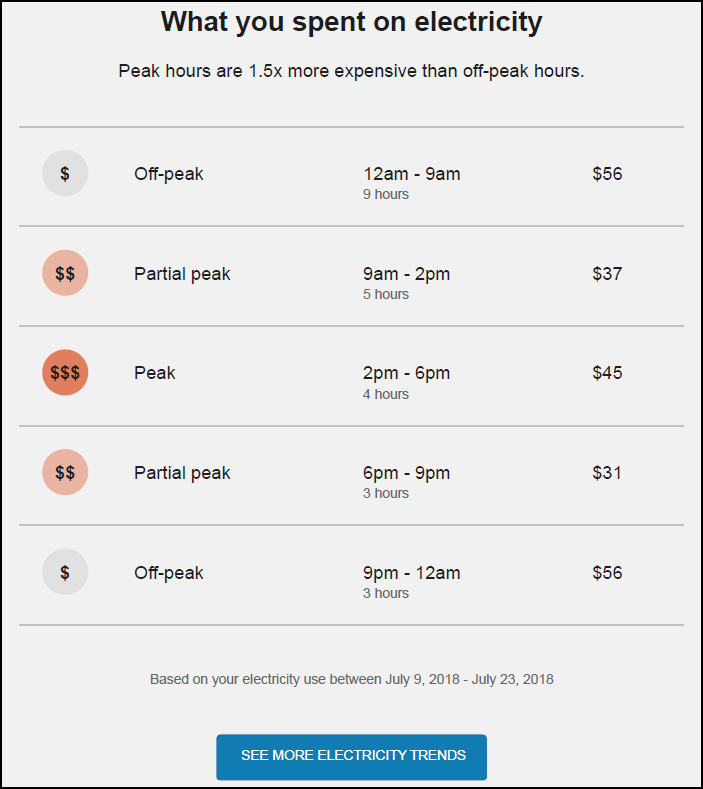Click the $45 peak cost amount
Viewport: 703px width, 789px height.
(607, 373)
